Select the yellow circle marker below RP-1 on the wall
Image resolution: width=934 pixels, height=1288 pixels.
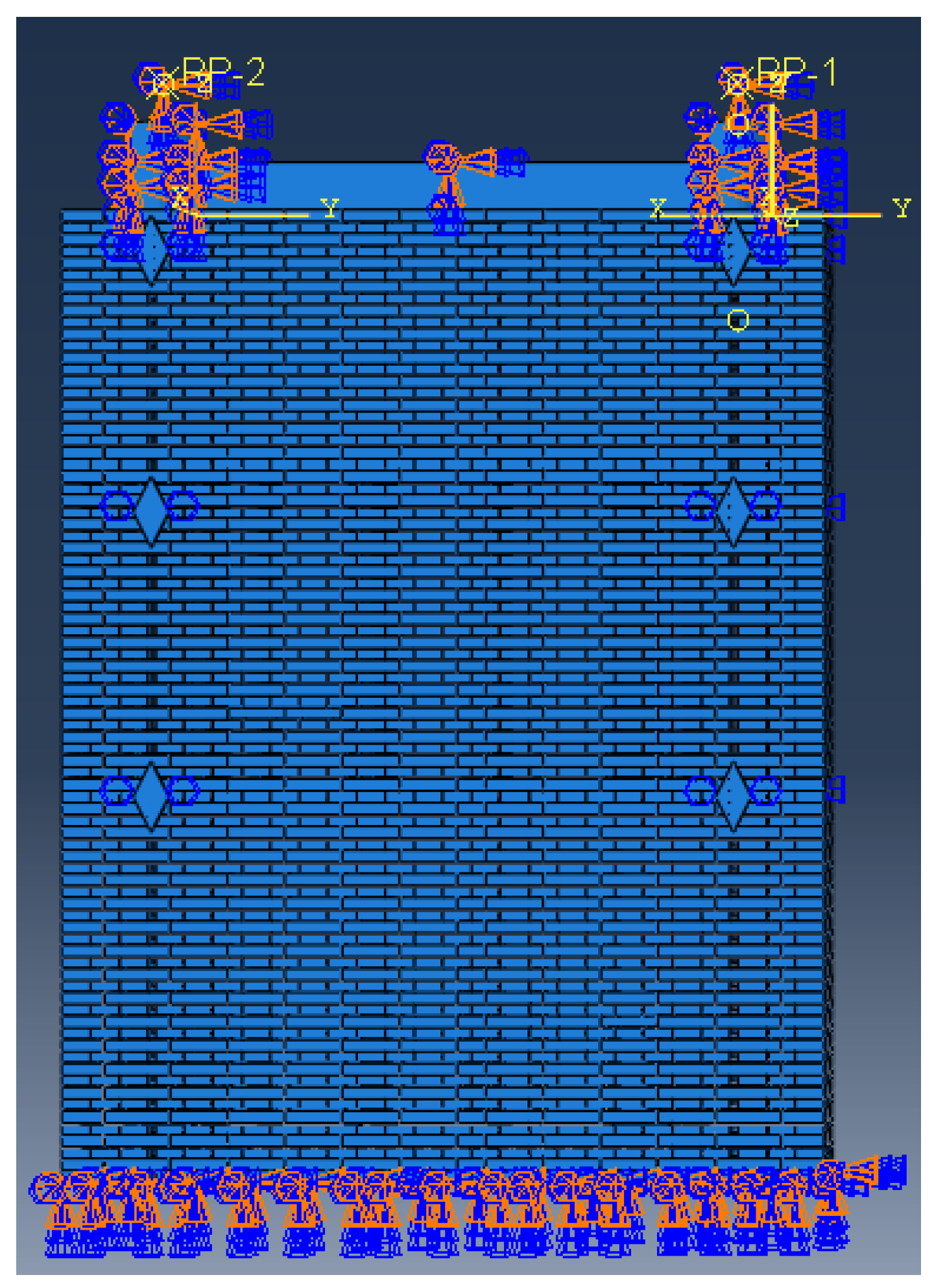737,320
